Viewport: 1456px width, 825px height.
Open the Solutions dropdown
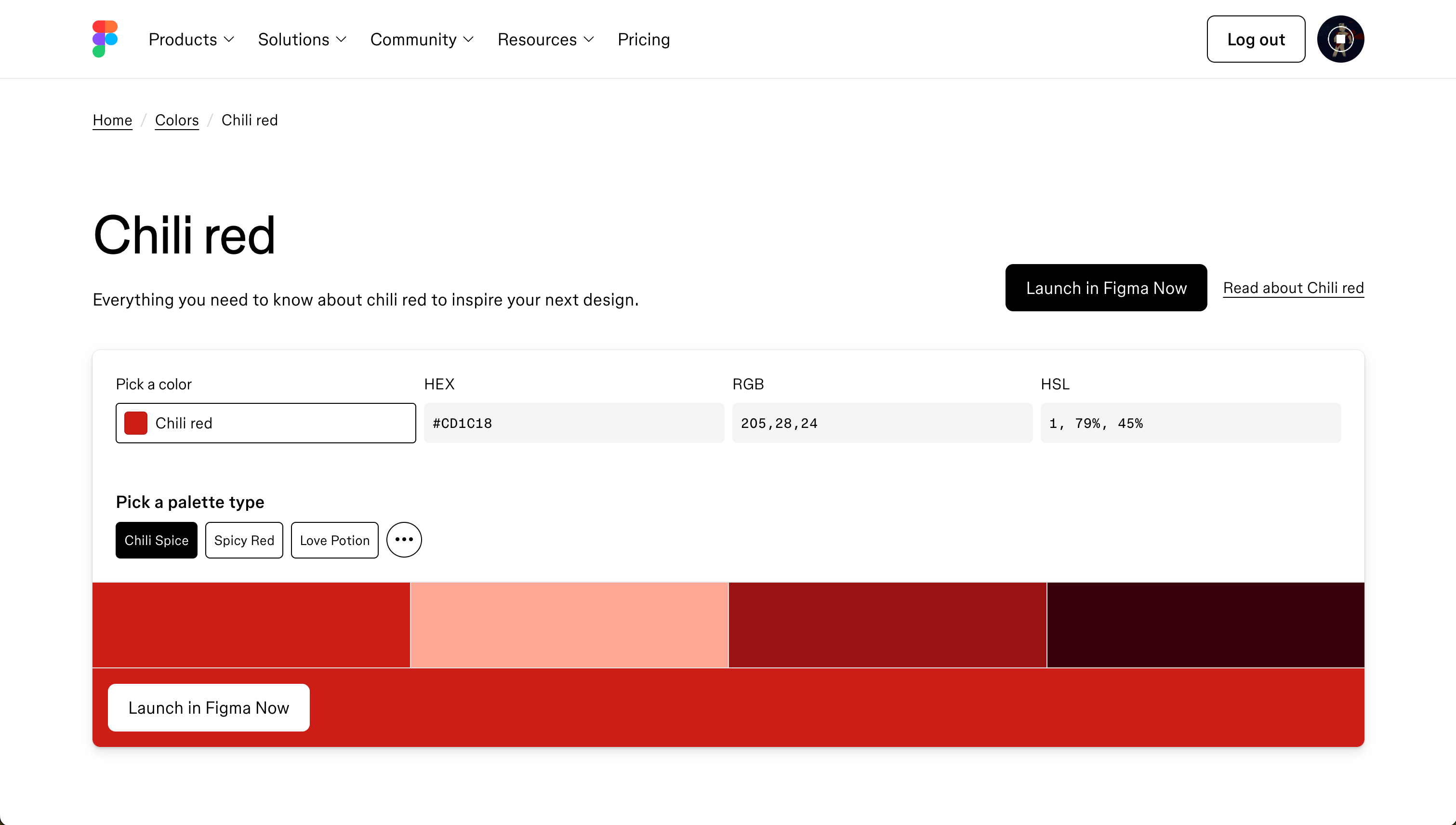click(x=302, y=40)
